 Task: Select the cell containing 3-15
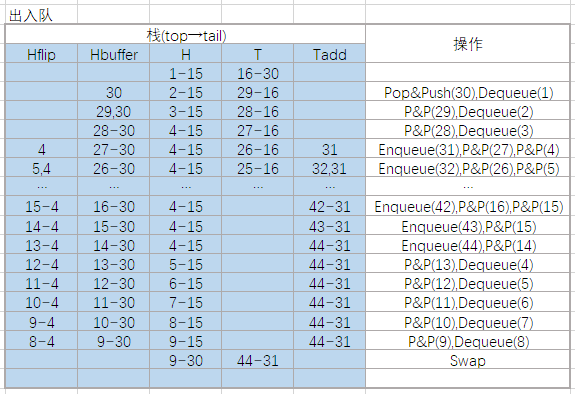pos(186,111)
